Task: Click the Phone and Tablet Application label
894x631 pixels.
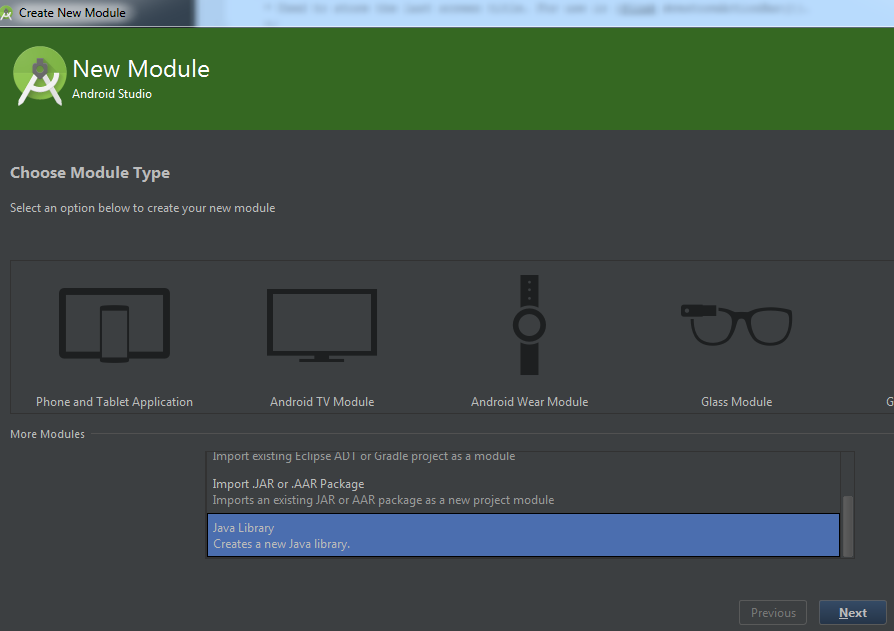Action: click(x=114, y=402)
